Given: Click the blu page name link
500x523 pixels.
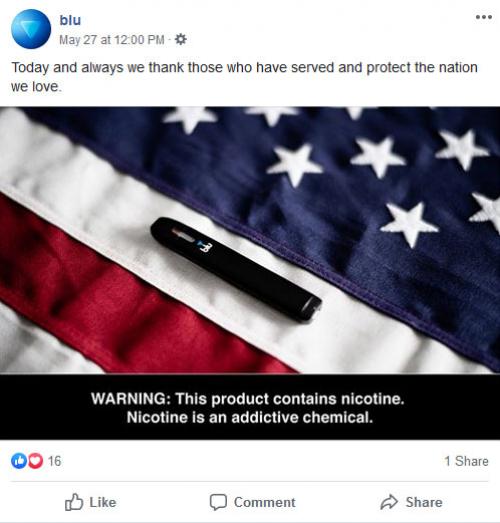Looking at the screenshot, I should (x=70, y=20).
